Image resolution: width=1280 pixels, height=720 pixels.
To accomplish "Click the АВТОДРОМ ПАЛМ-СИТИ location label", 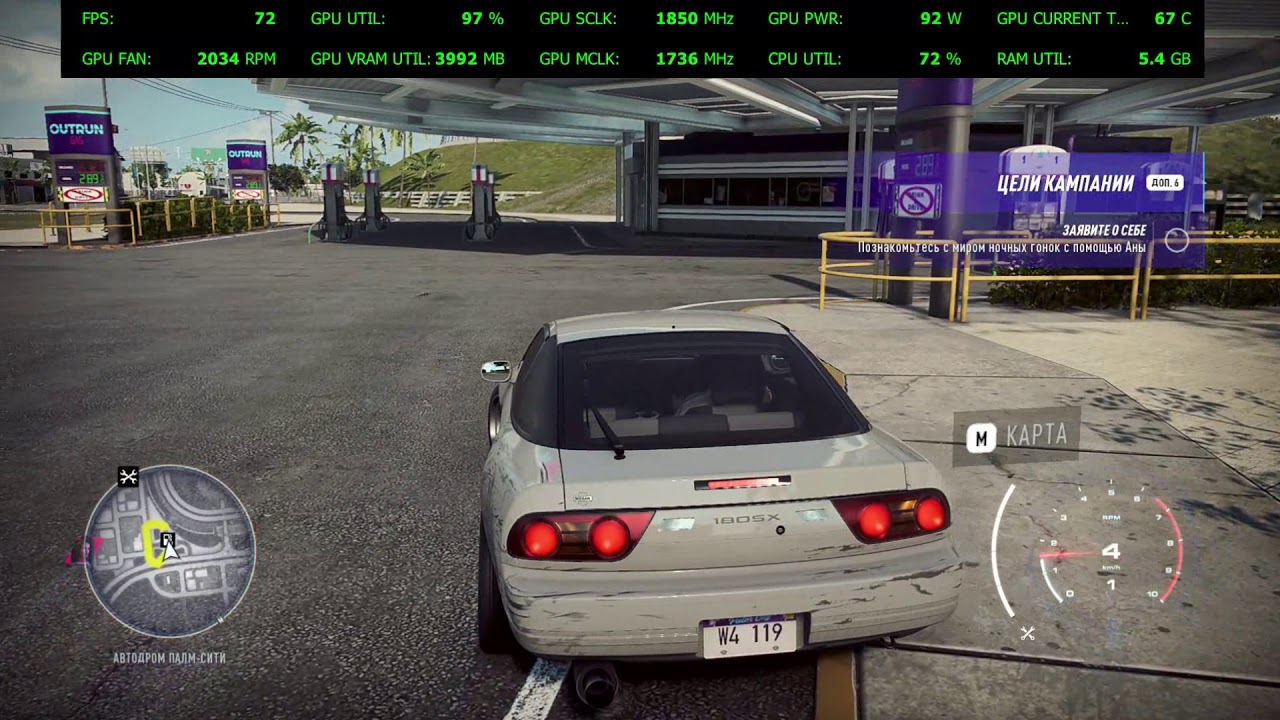I will point(169,658).
